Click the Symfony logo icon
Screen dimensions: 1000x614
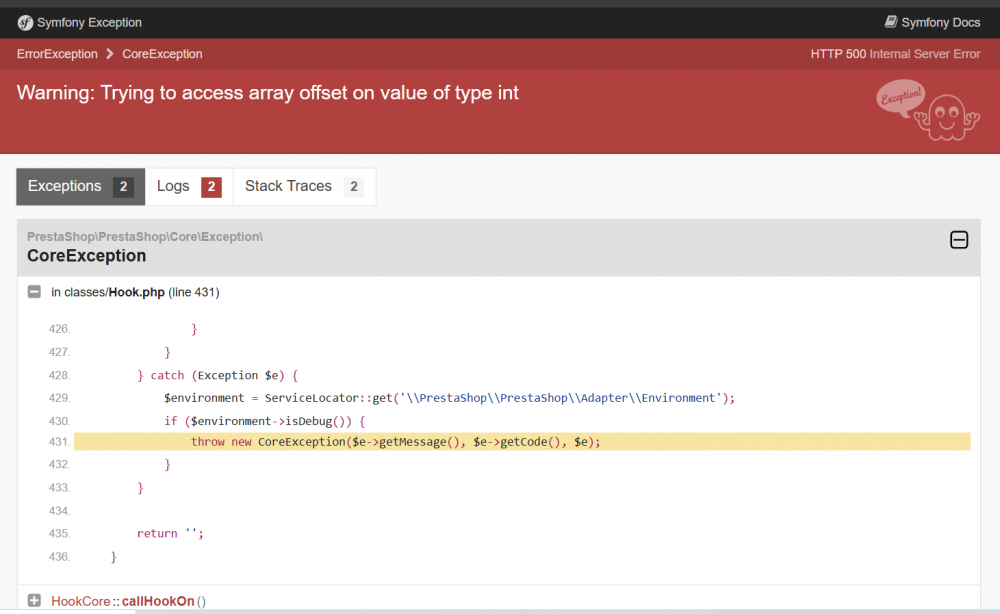(x=25, y=22)
